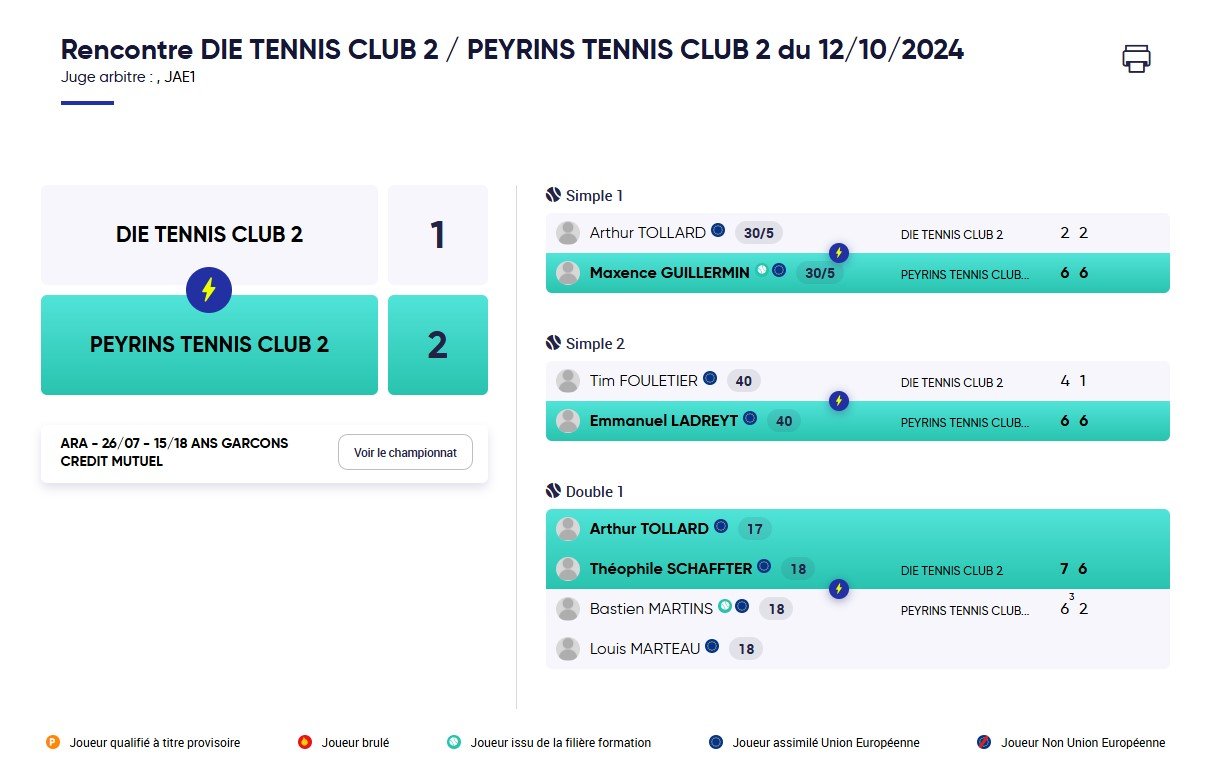Click the orange provisional-qualification legend icon

point(53,742)
